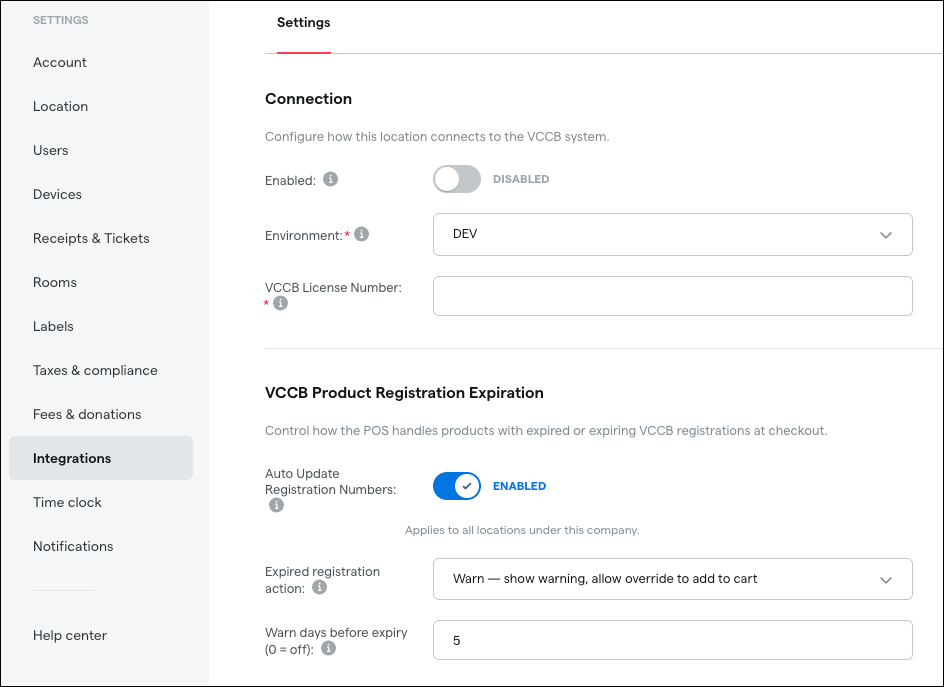Open the Environment dropdown showing DEV
The width and height of the screenshot is (944, 687).
click(672, 234)
